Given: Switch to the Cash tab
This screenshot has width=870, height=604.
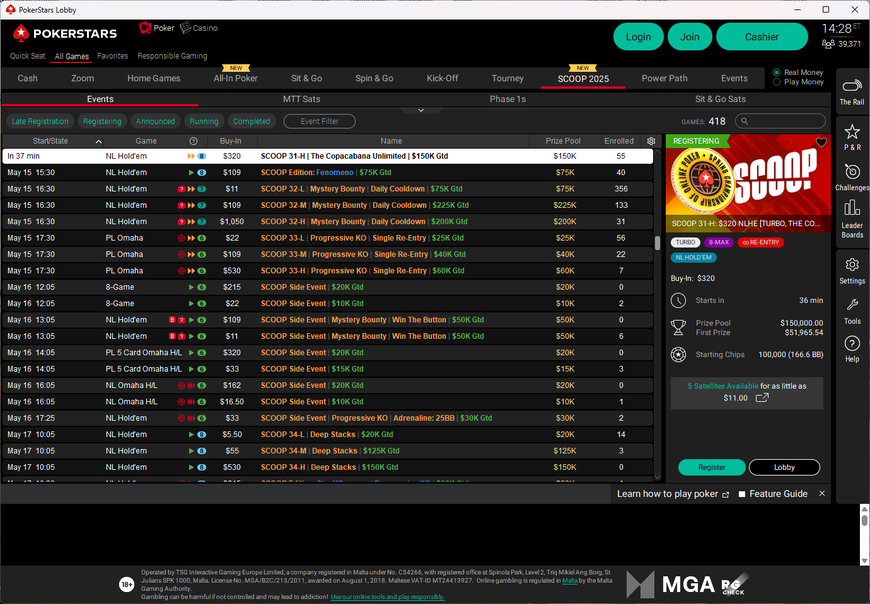Looking at the screenshot, I should [27, 78].
